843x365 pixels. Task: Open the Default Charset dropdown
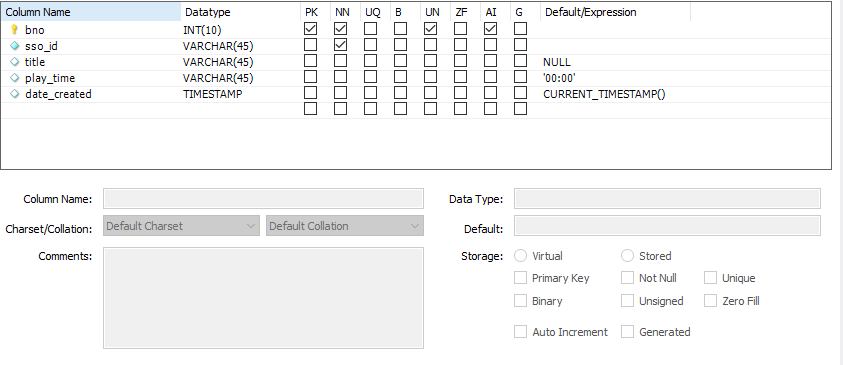(181, 226)
